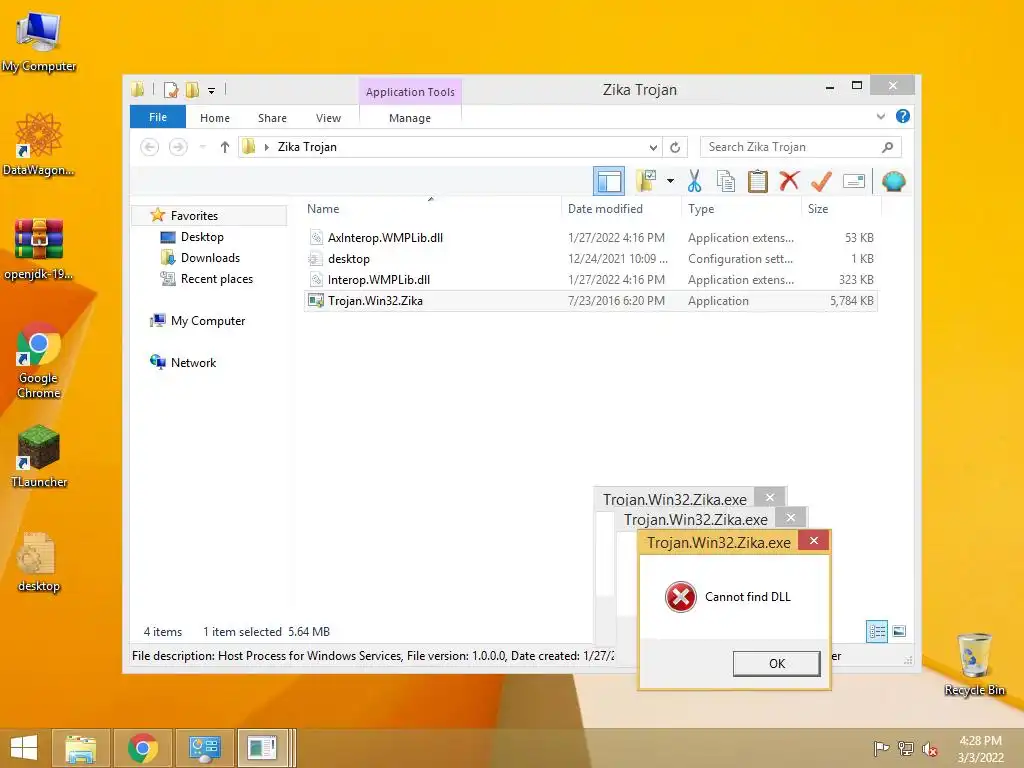The width and height of the screenshot is (1024, 768).
Task: Open address bar history dropdown
Action: click(652, 148)
